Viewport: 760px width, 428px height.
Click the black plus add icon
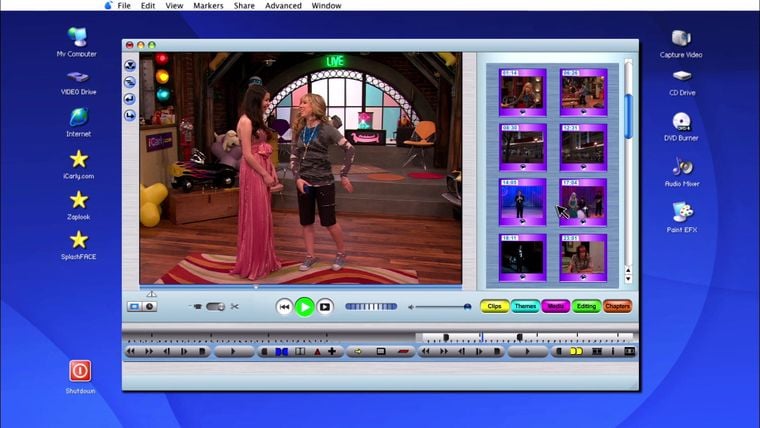click(332, 351)
